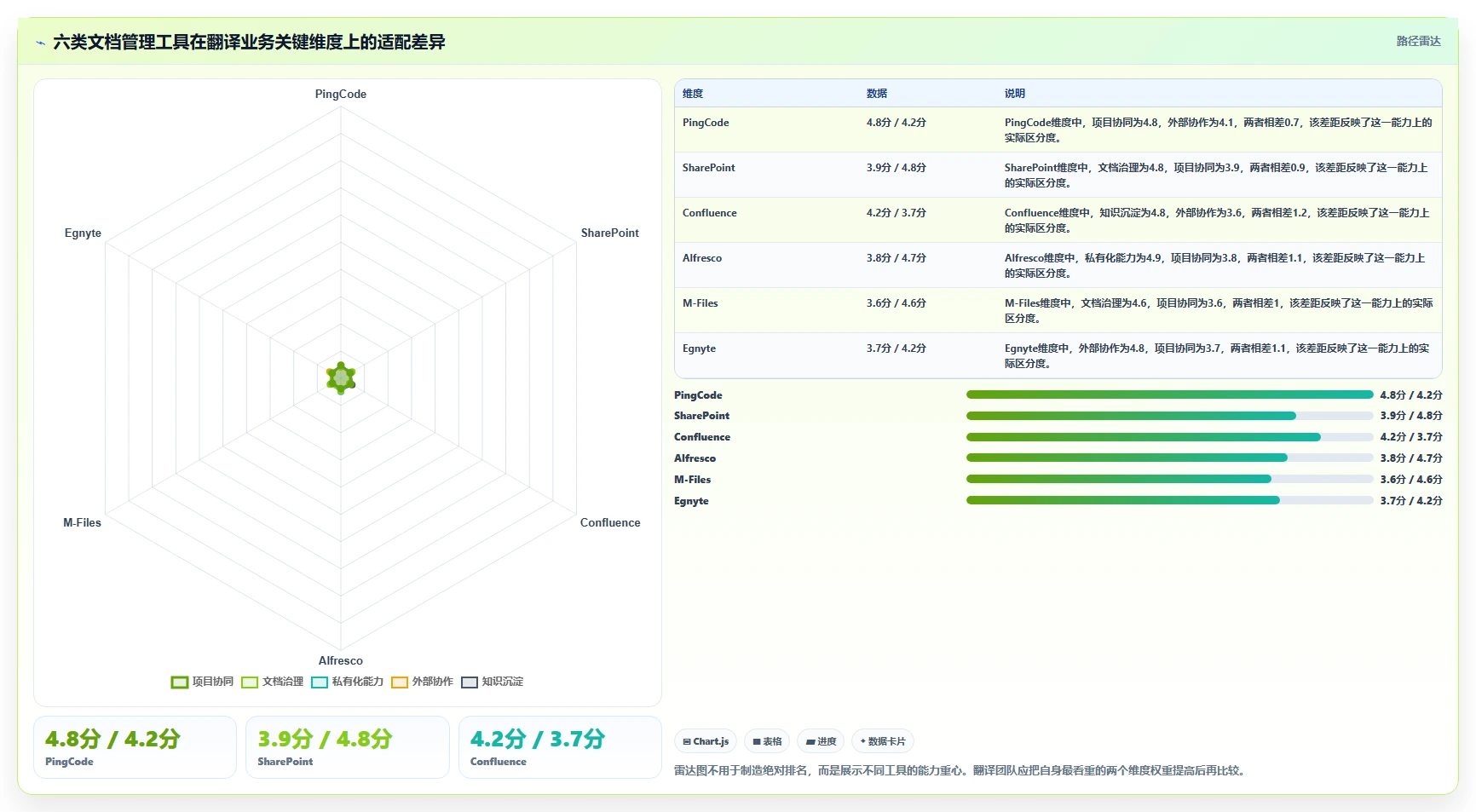Select the PingCode table row name

click(706, 123)
